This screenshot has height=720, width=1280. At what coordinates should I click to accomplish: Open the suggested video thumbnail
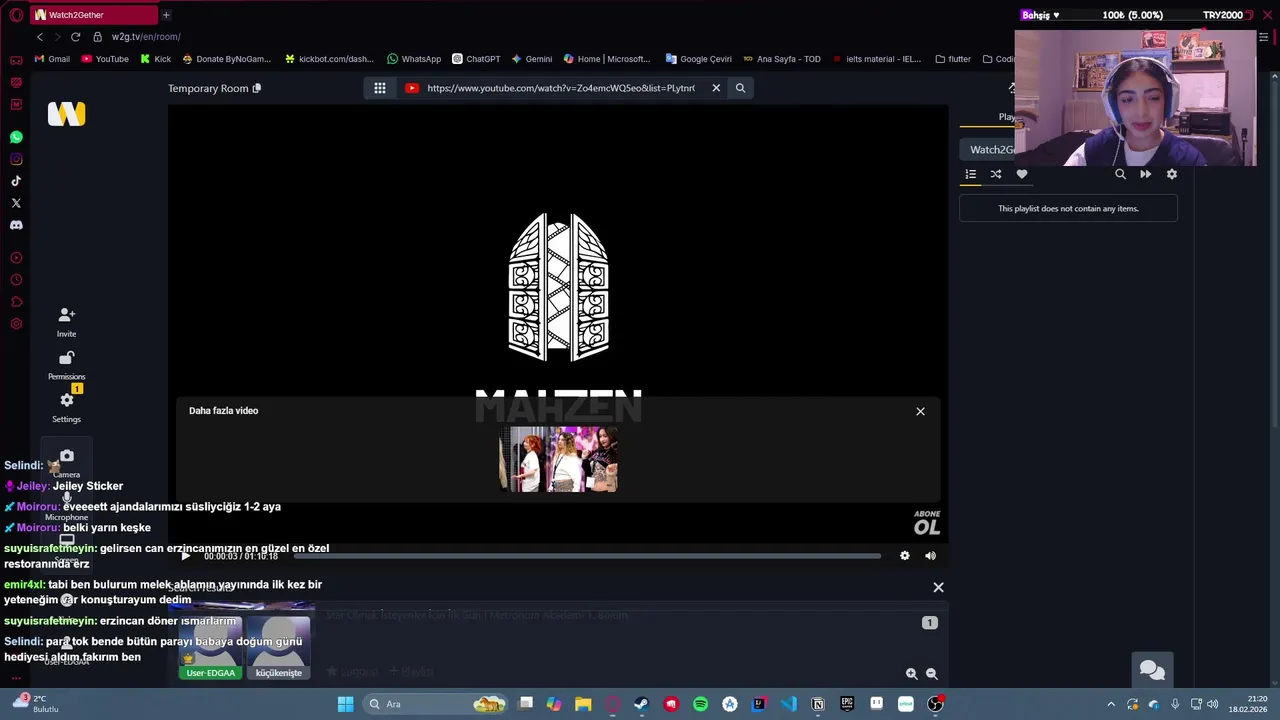point(558,459)
